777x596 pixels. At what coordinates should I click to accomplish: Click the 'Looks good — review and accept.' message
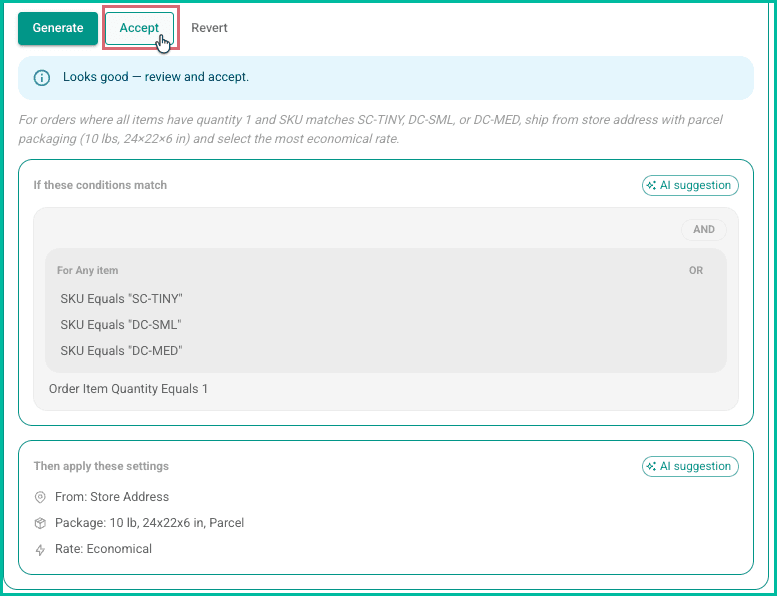[156, 77]
